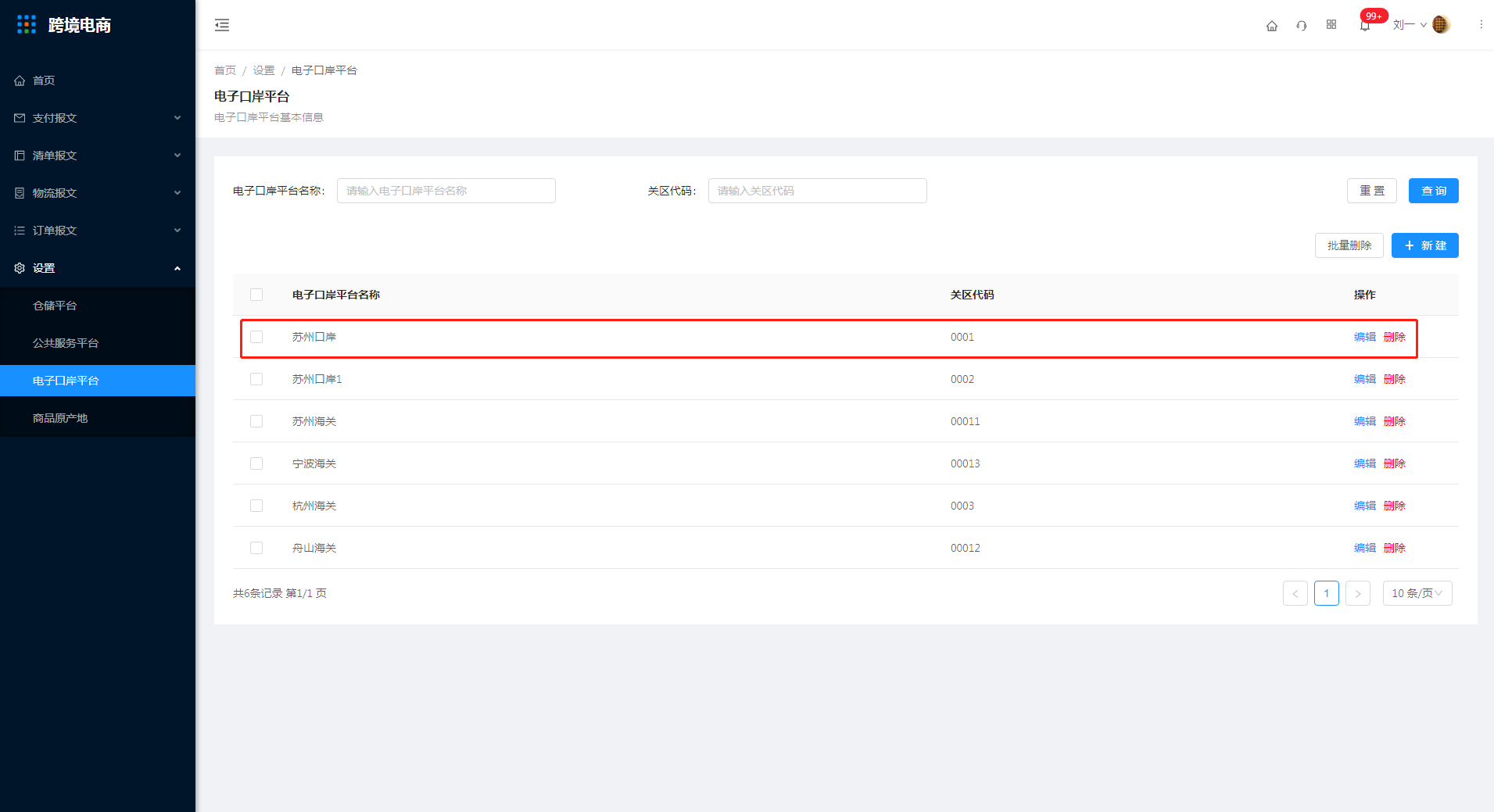1494x812 pixels.
Task: Click the 查询 button
Action: (x=1434, y=191)
